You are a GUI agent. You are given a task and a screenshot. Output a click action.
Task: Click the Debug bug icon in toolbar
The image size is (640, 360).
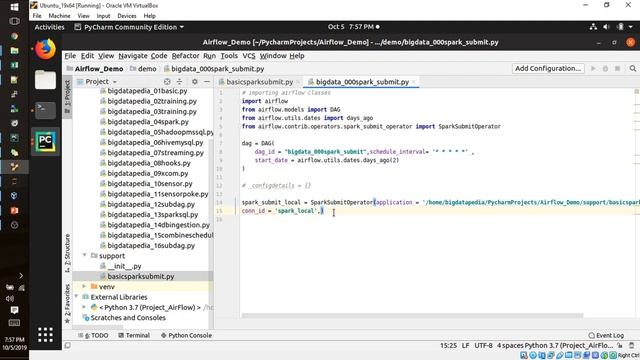(605, 69)
